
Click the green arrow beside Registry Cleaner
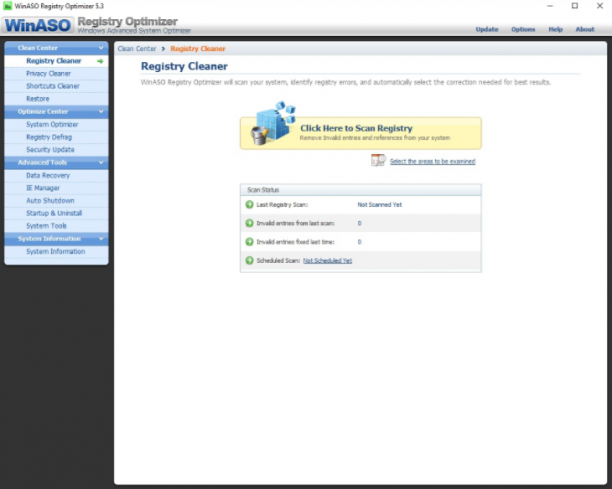[x=100, y=61]
